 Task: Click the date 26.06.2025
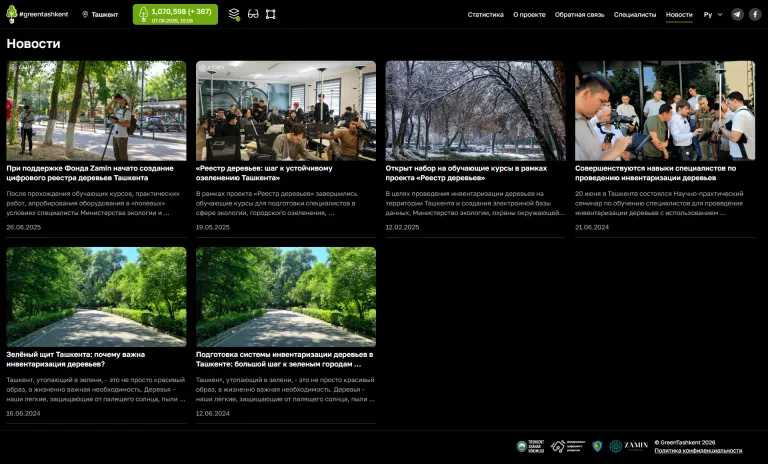point(24,227)
